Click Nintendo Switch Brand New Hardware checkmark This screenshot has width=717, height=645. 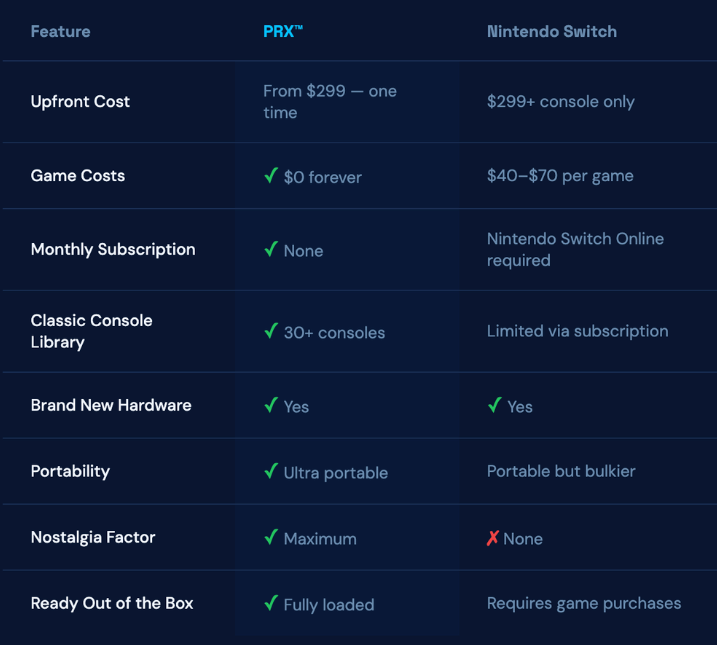[x=494, y=406]
